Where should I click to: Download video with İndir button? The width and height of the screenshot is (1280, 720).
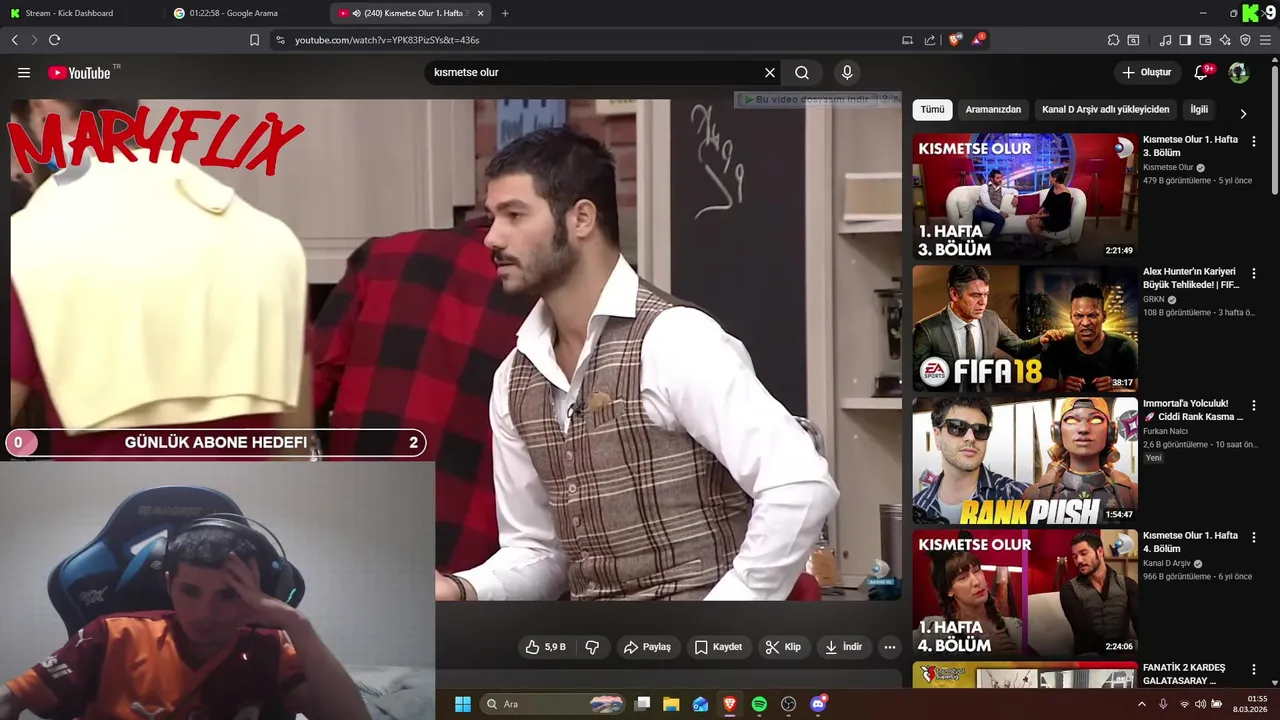[x=843, y=647]
